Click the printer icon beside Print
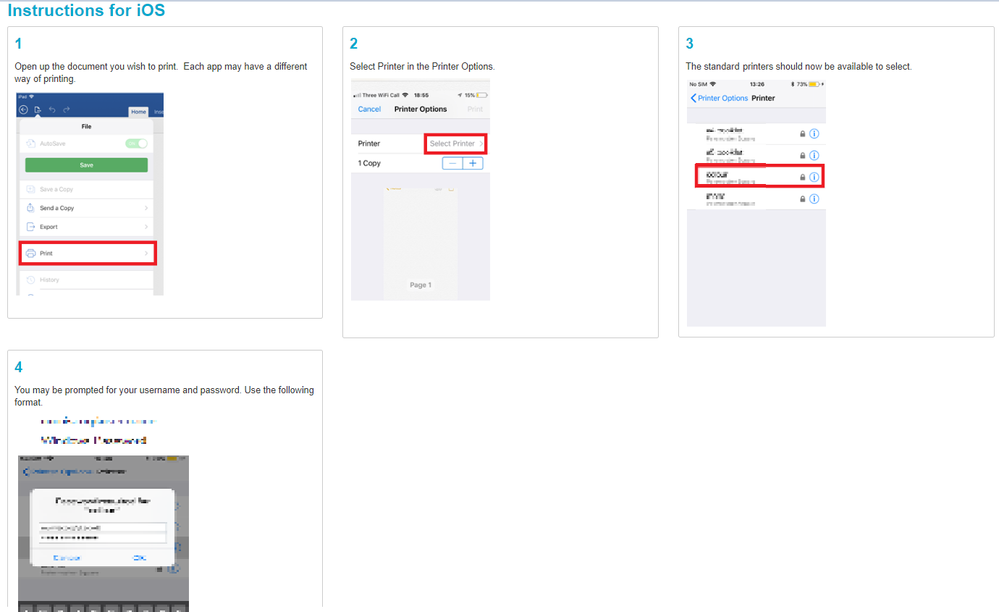Viewport: 999px width, 612px height. (x=31, y=253)
